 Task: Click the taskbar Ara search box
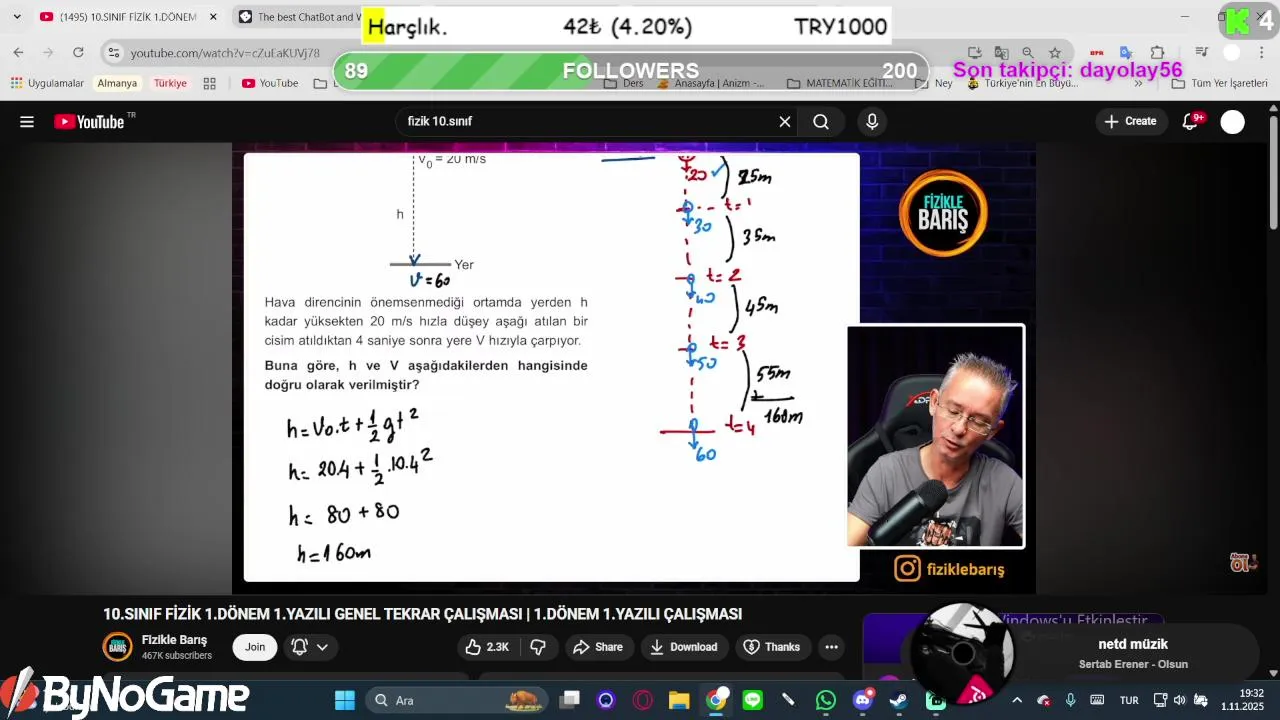[457, 700]
